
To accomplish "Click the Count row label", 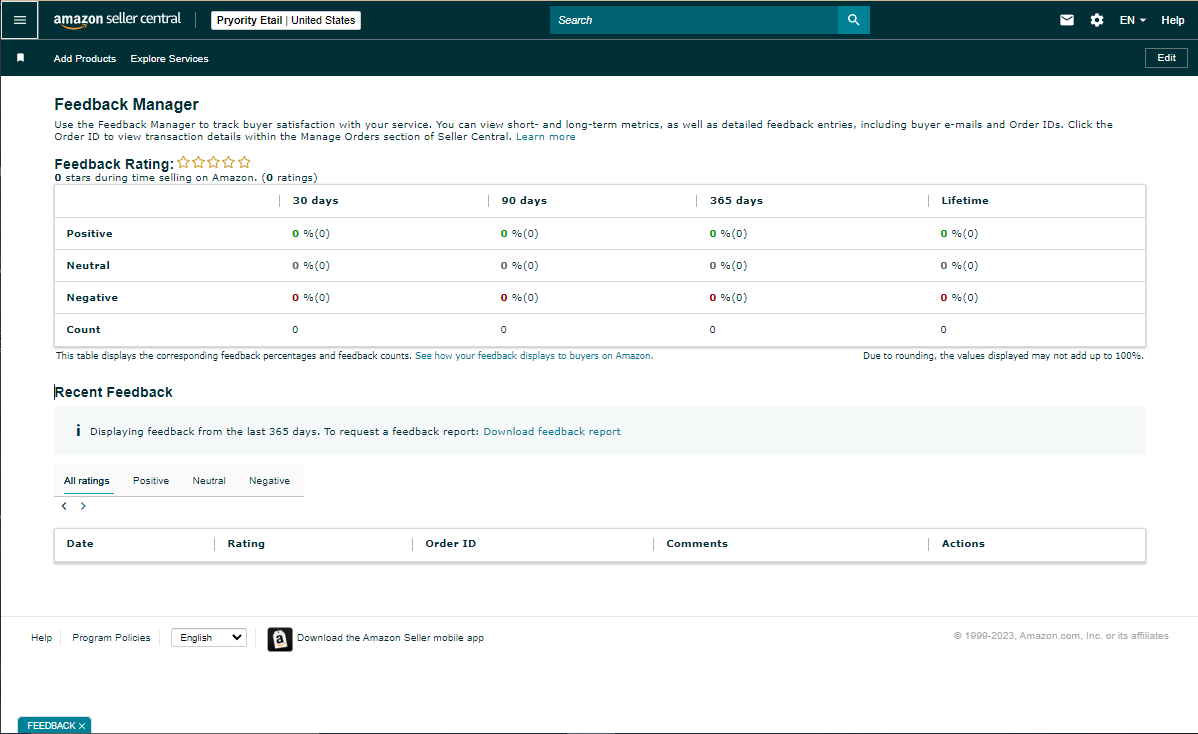I will click(83, 330).
